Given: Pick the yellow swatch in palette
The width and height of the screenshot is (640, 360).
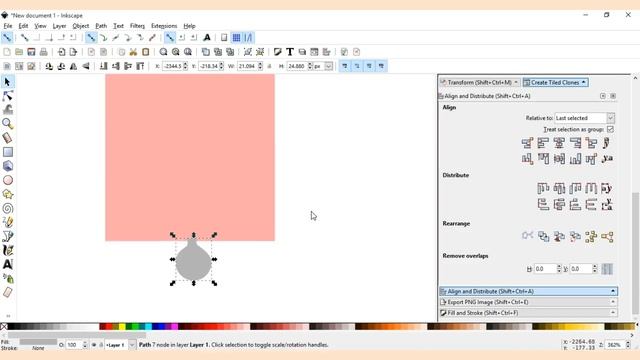Looking at the screenshot, I should tap(122, 327).
